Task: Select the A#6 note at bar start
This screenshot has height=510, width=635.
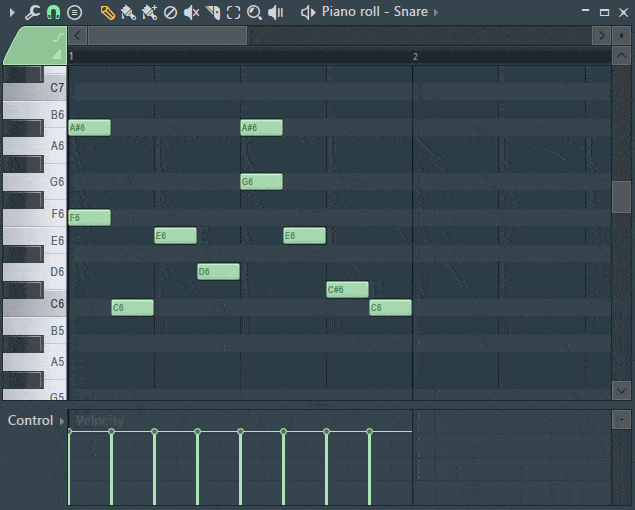Action: tap(89, 127)
